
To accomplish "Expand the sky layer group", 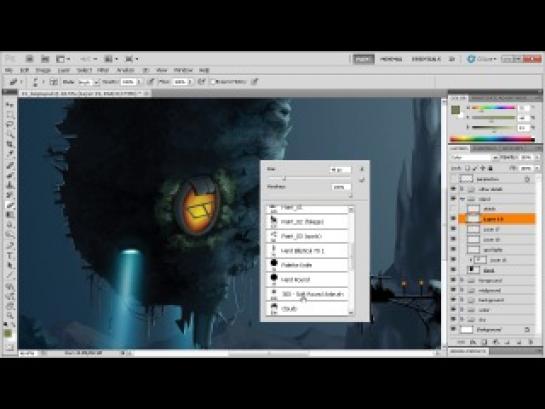I will (x=462, y=319).
